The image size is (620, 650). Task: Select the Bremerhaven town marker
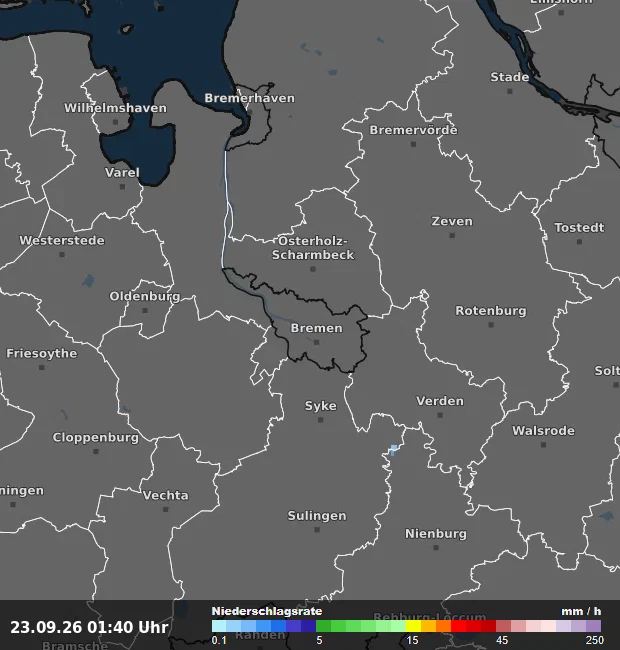249,112
